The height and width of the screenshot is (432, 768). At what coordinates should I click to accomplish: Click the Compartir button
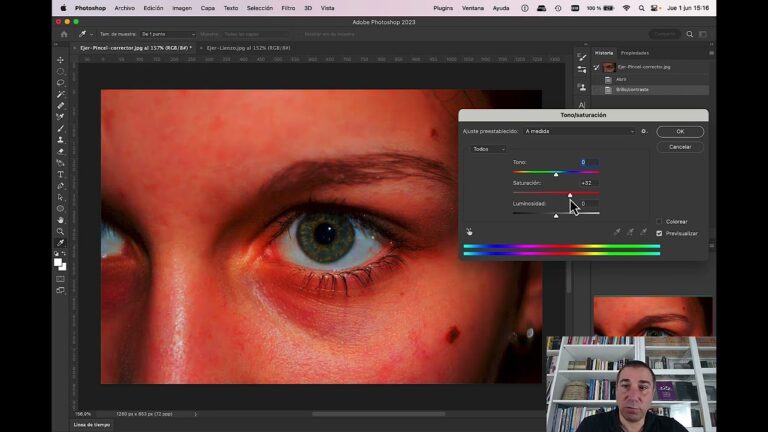click(665, 34)
